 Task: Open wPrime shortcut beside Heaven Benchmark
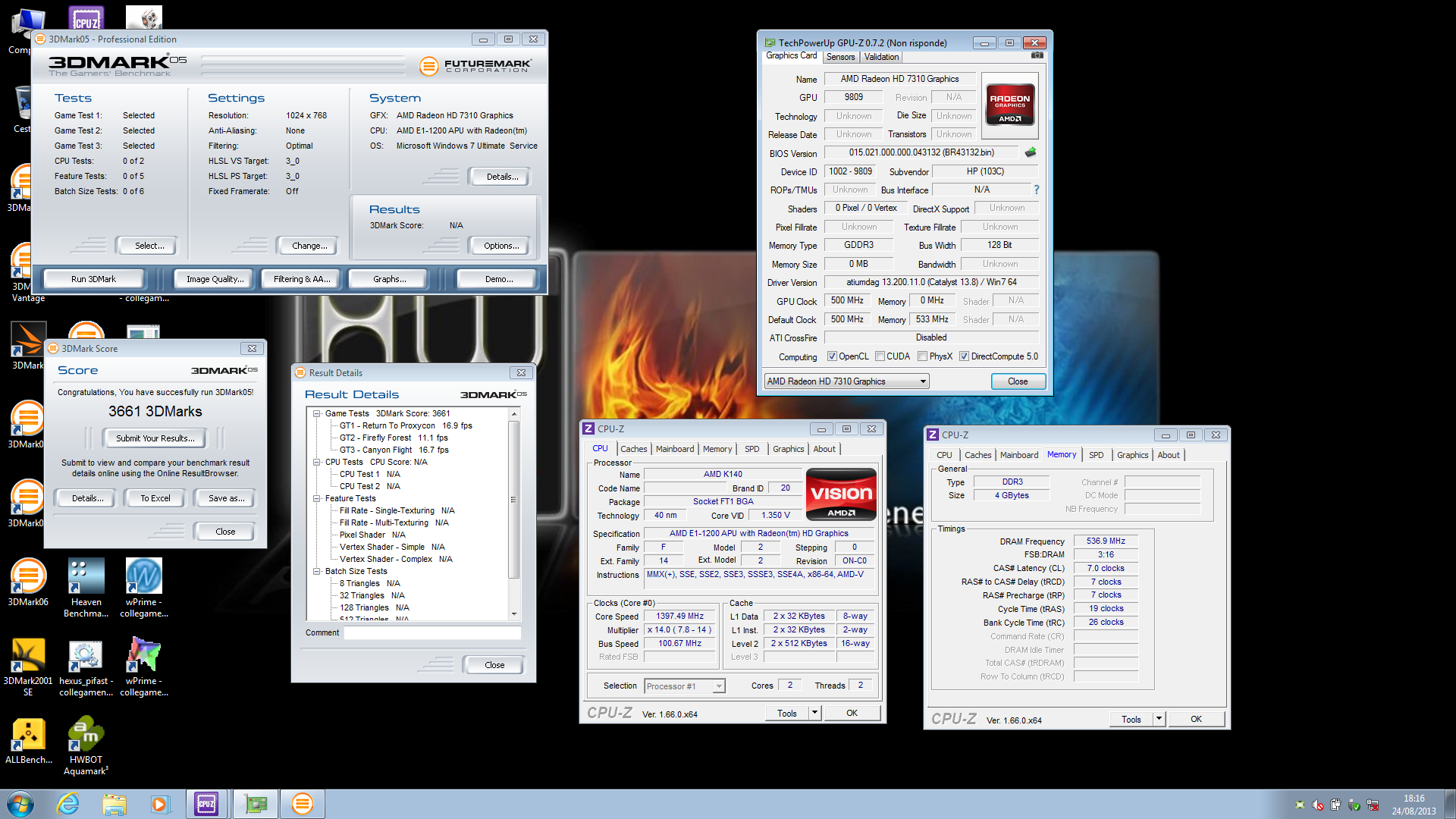tap(144, 588)
